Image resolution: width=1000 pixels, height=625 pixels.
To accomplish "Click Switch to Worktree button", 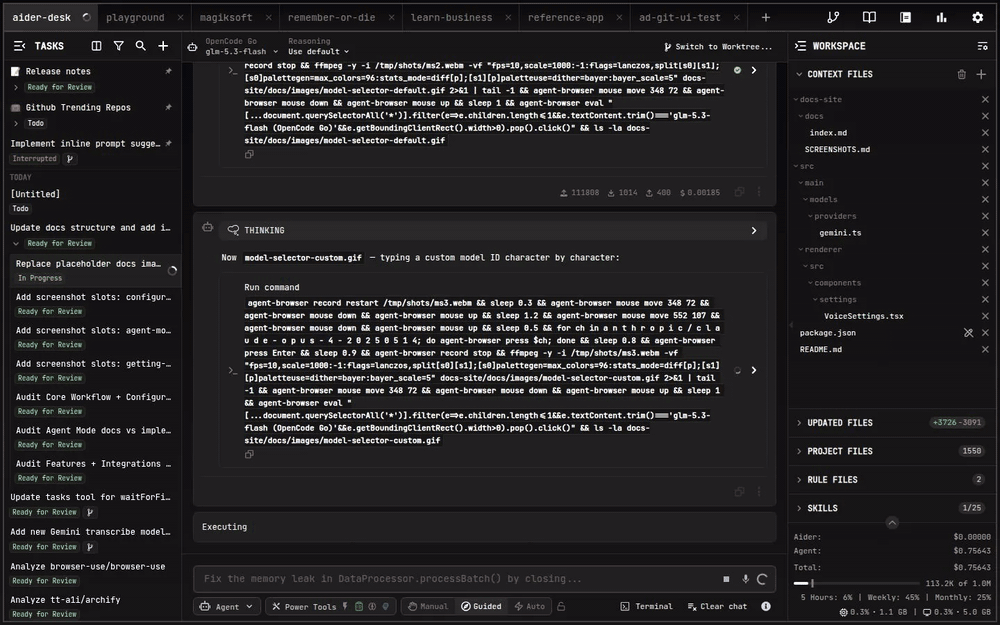I will pos(717,47).
